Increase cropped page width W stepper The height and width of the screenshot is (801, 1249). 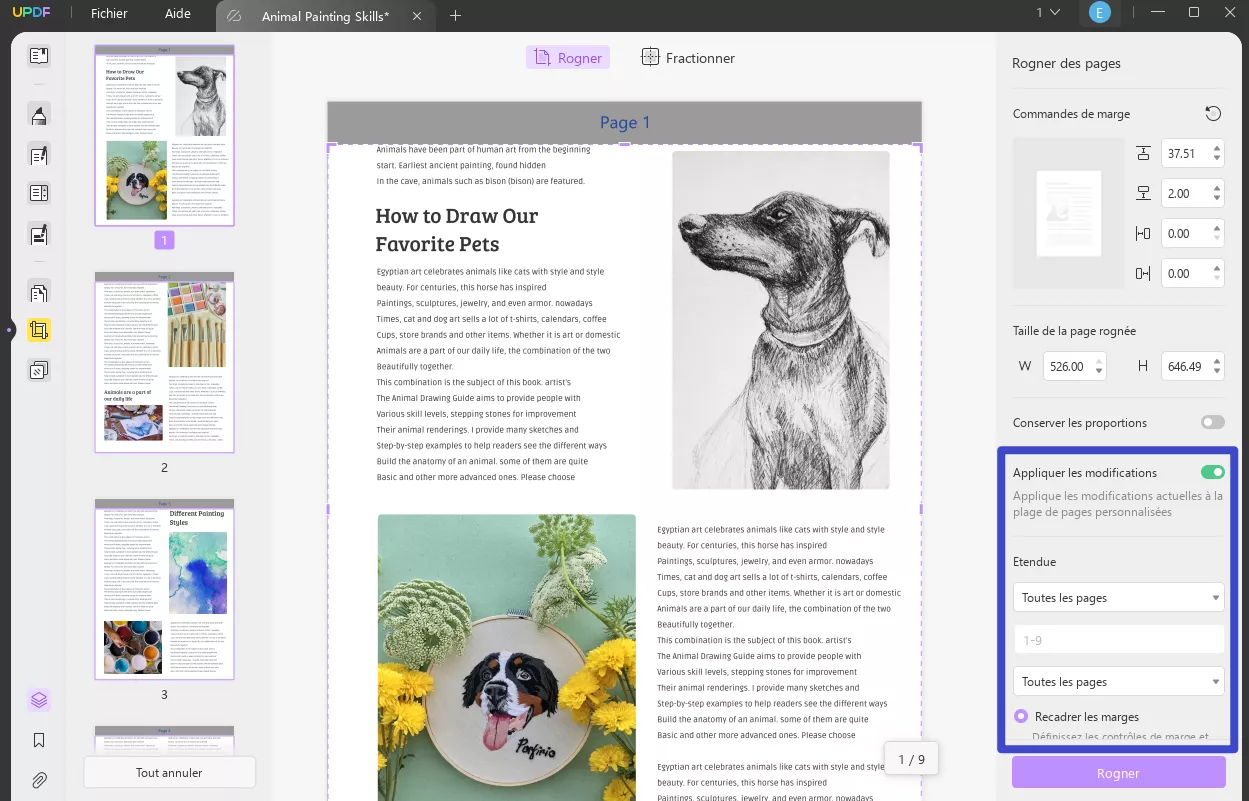point(1099,362)
